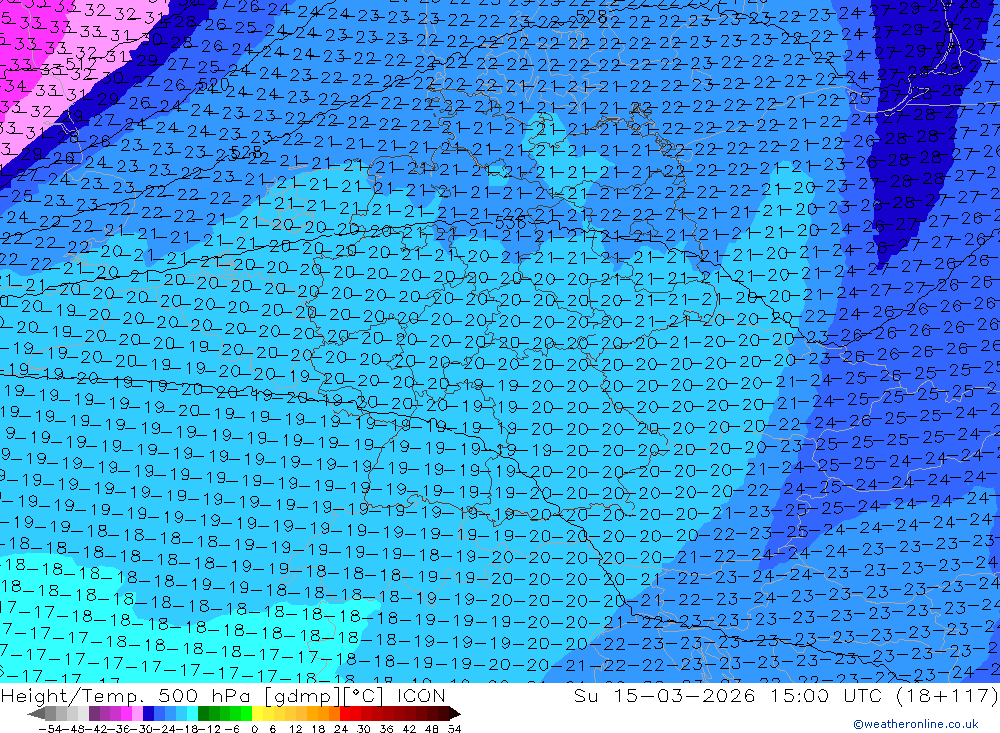The height and width of the screenshot is (733, 1000).
Task: Pick the yellow 0 legend swatch
Action: 257,713
